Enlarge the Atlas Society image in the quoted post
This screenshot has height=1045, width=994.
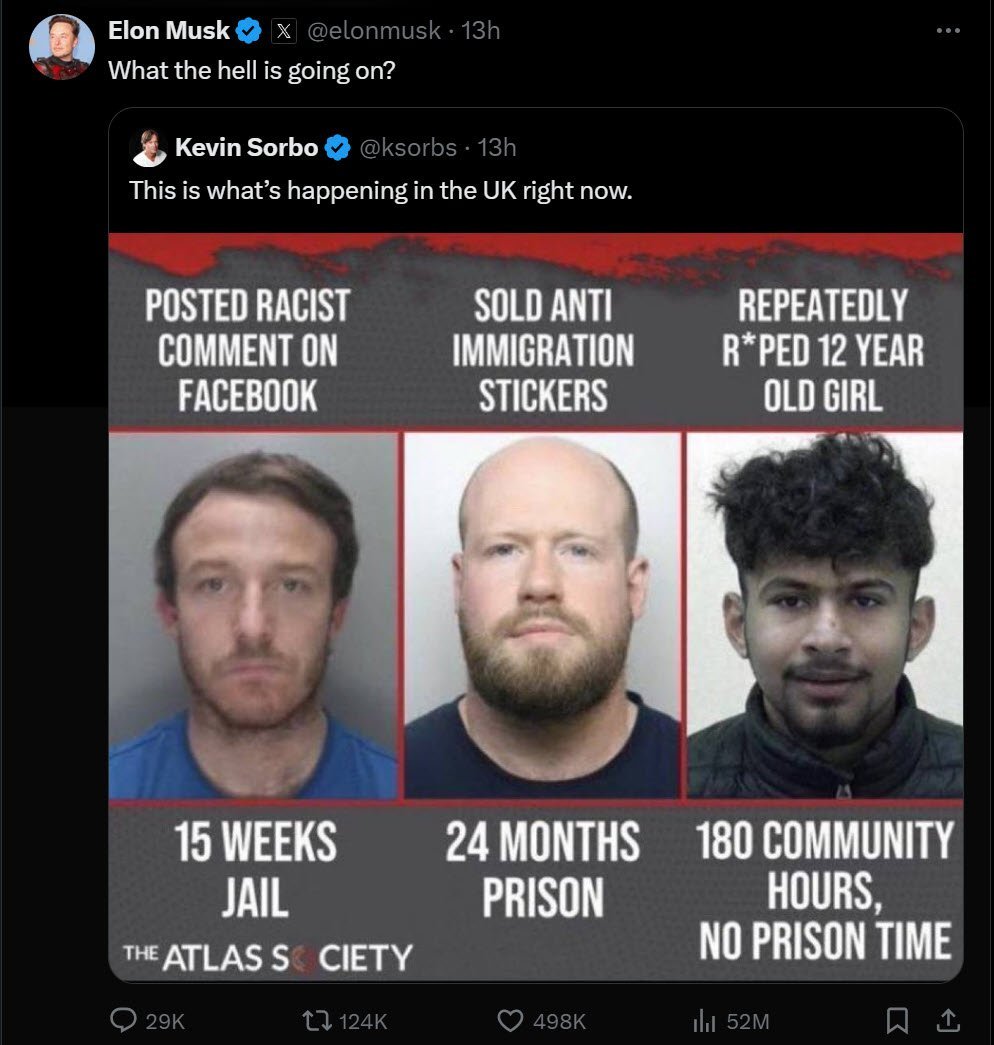(536, 607)
